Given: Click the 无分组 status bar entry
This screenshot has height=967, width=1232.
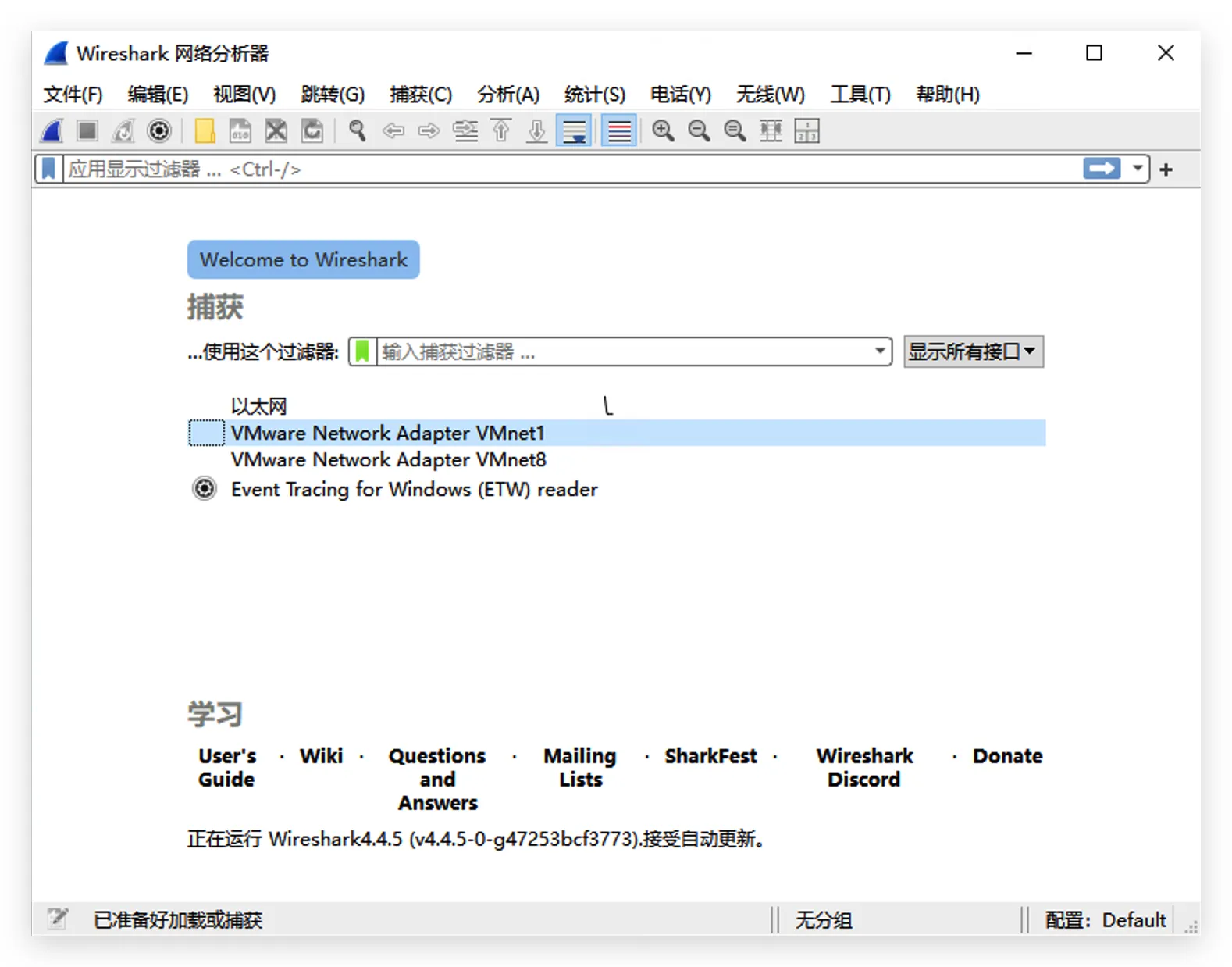Looking at the screenshot, I should coord(824,920).
